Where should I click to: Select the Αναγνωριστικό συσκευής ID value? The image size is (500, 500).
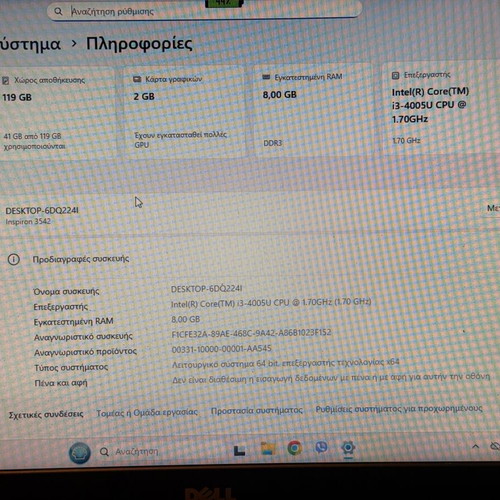[251, 333]
